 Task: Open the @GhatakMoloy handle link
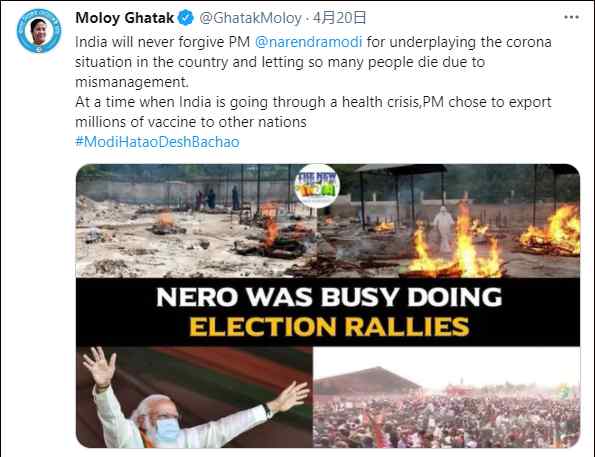[x=250, y=18]
